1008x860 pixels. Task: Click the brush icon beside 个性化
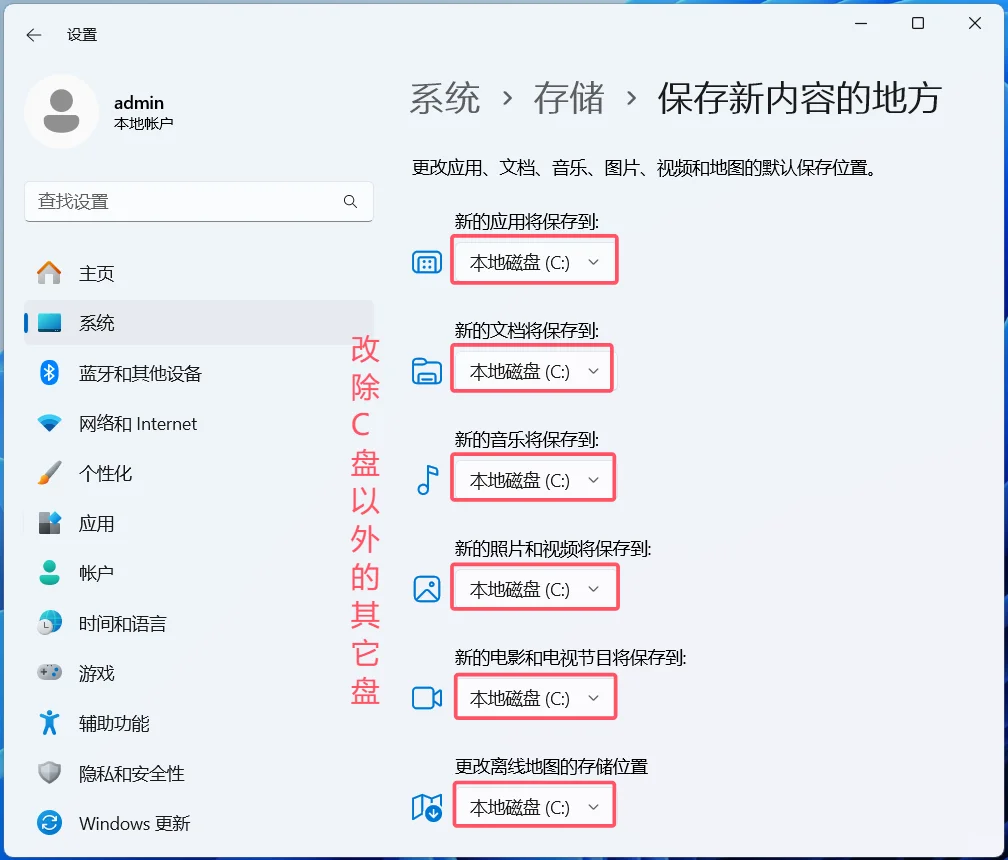[x=50, y=473]
